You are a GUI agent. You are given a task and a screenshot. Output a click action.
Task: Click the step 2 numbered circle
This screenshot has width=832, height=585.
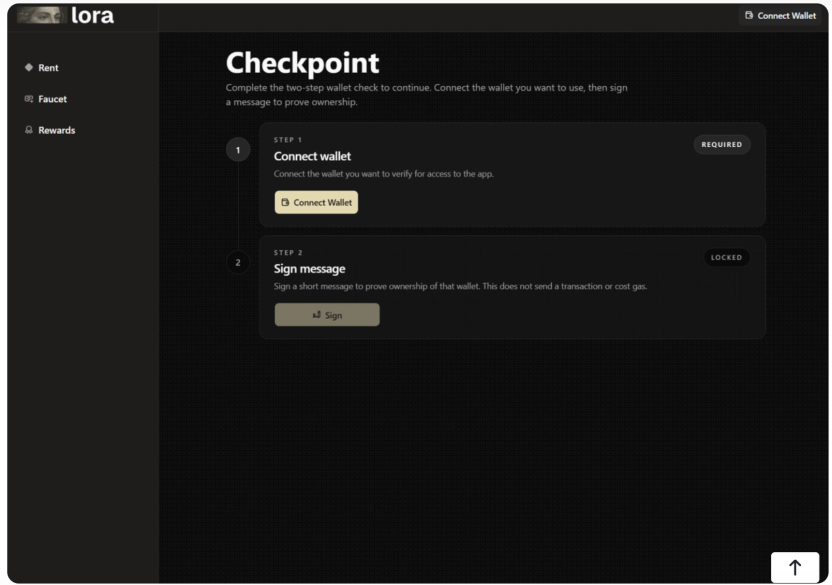tap(238, 262)
